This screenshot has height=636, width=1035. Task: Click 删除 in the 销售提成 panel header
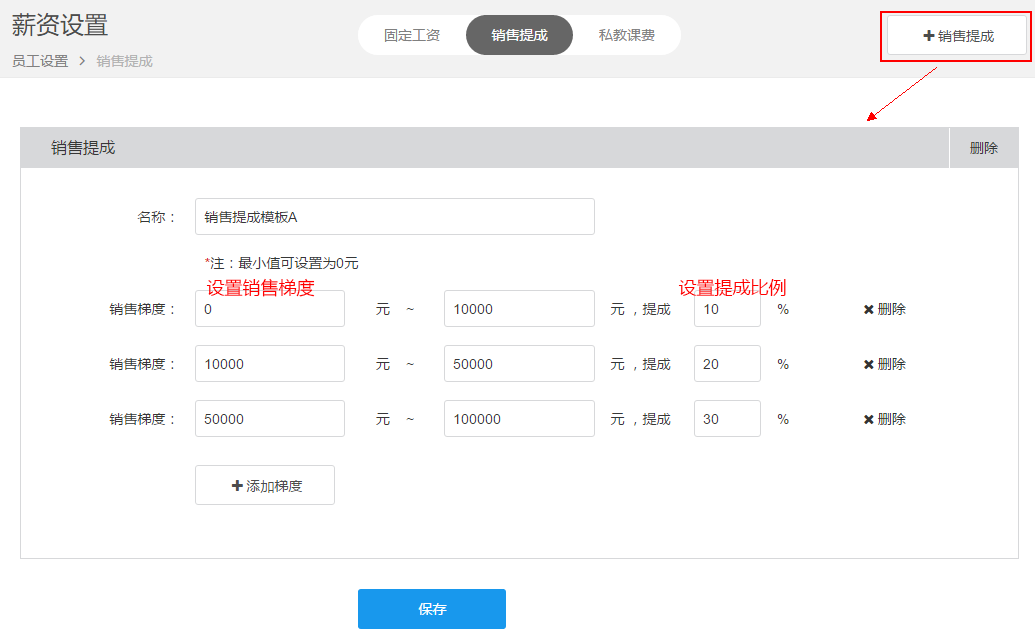983,148
